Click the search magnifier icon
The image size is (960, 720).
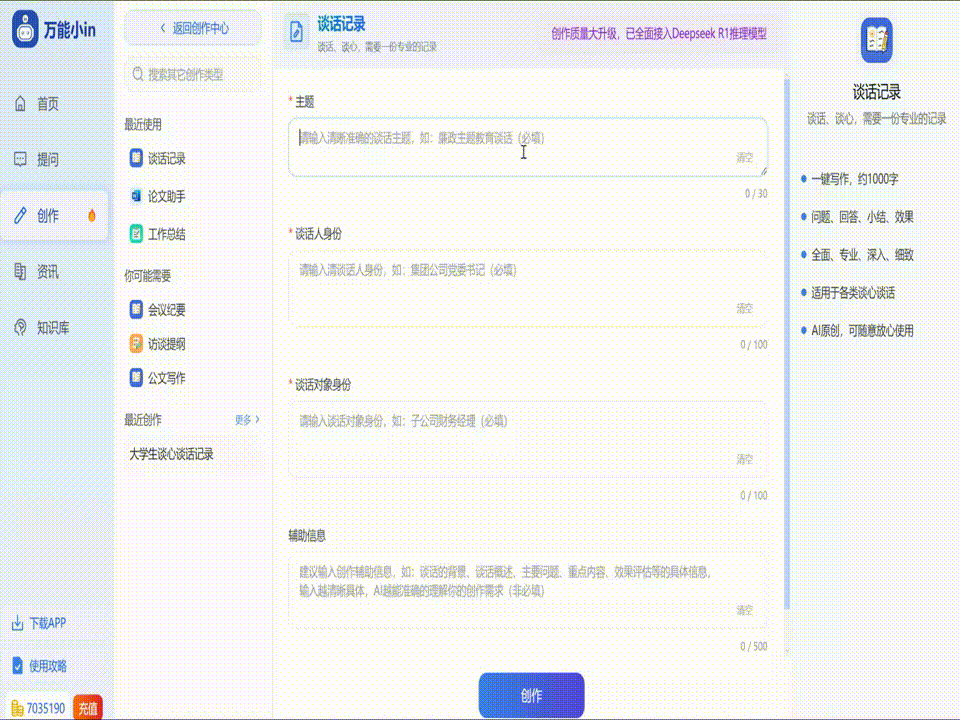point(138,74)
